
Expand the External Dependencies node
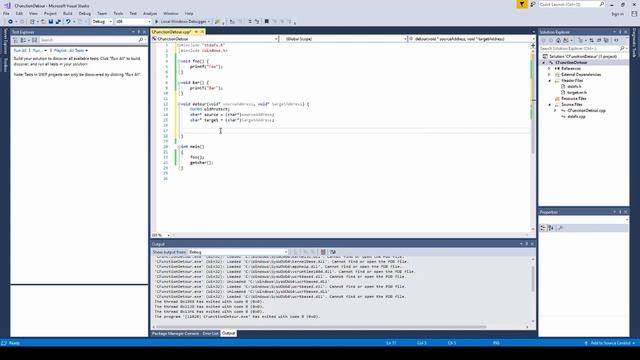(x=549, y=75)
